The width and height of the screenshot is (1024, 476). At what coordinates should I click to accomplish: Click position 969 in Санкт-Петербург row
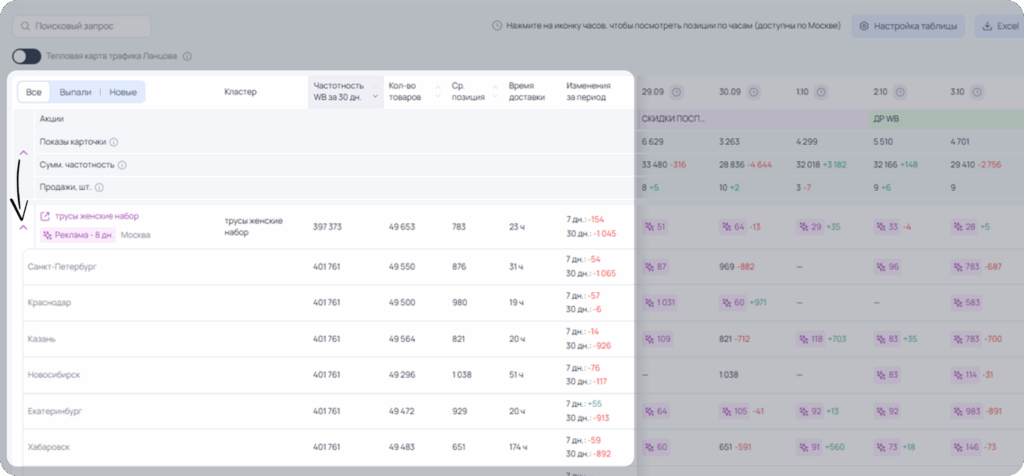(726, 267)
